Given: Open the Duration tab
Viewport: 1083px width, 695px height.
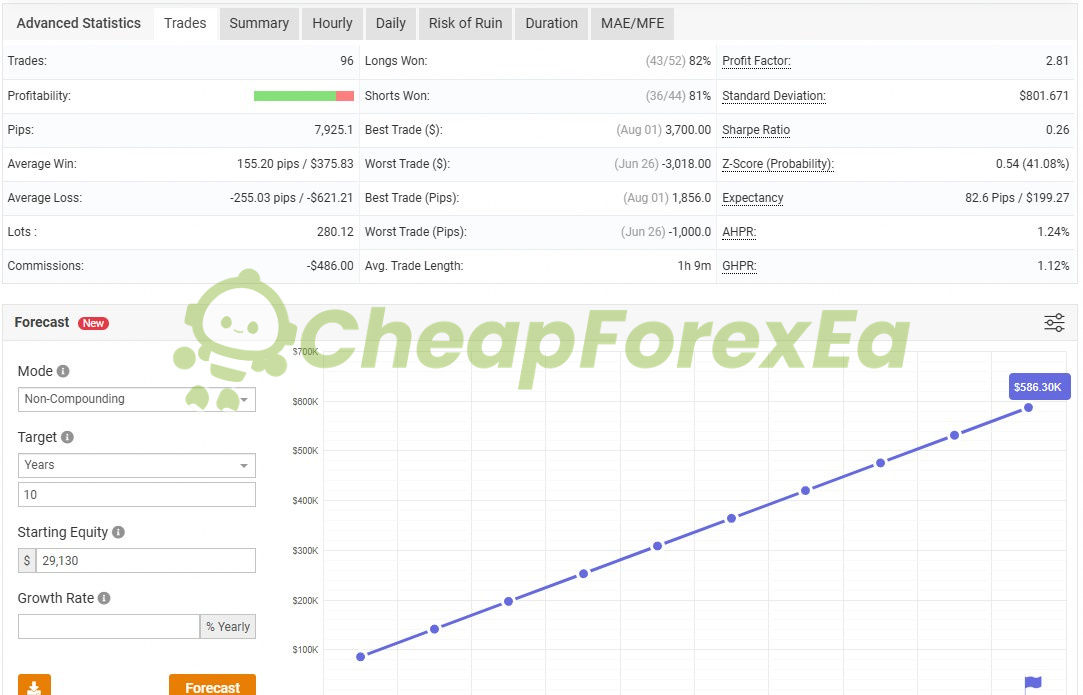Looking at the screenshot, I should tap(551, 23).
